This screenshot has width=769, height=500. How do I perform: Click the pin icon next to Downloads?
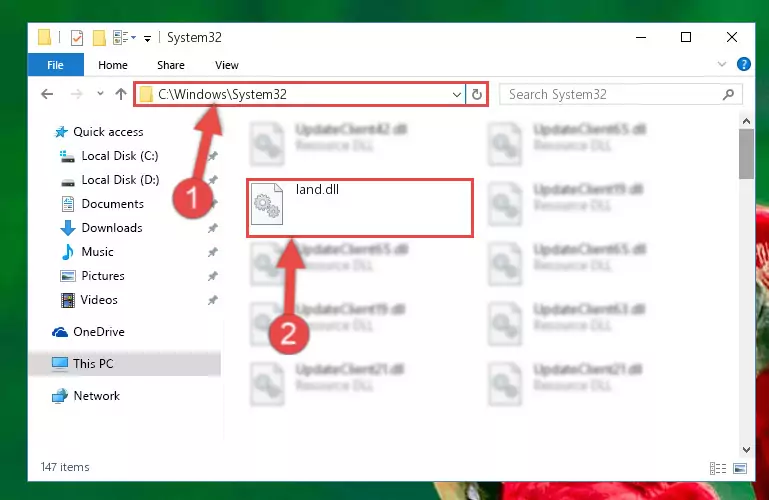[x=212, y=228]
